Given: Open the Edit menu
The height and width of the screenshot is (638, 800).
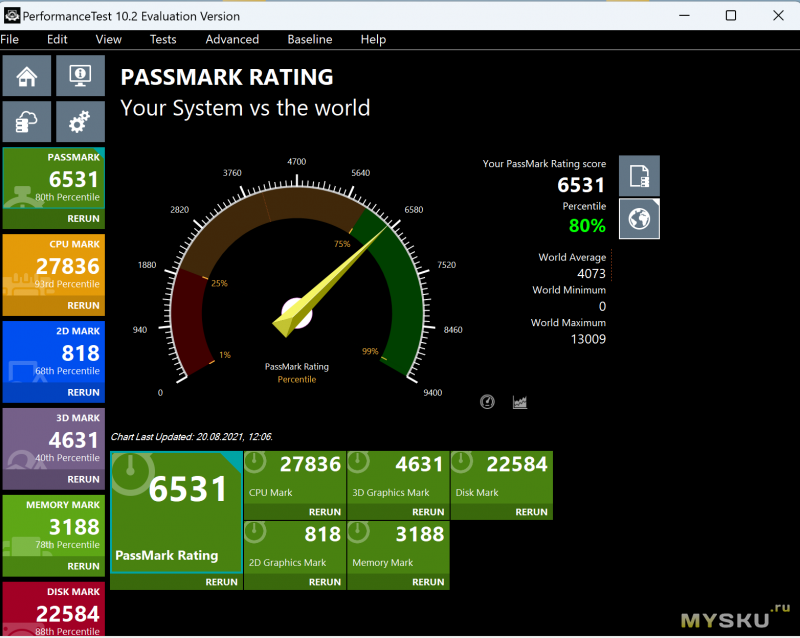Looking at the screenshot, I should [57, 39].
